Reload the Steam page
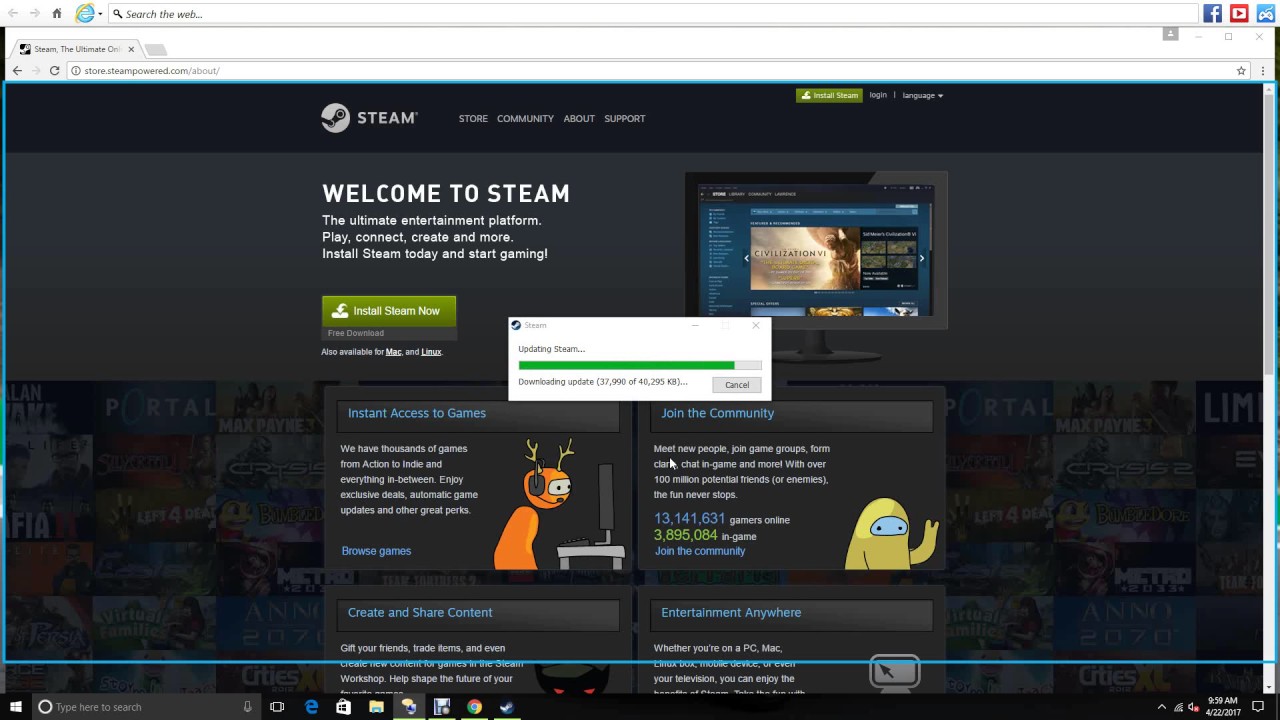Viewport: 1280px width, 720px height. pyautogui.click(x=54, y=71)
